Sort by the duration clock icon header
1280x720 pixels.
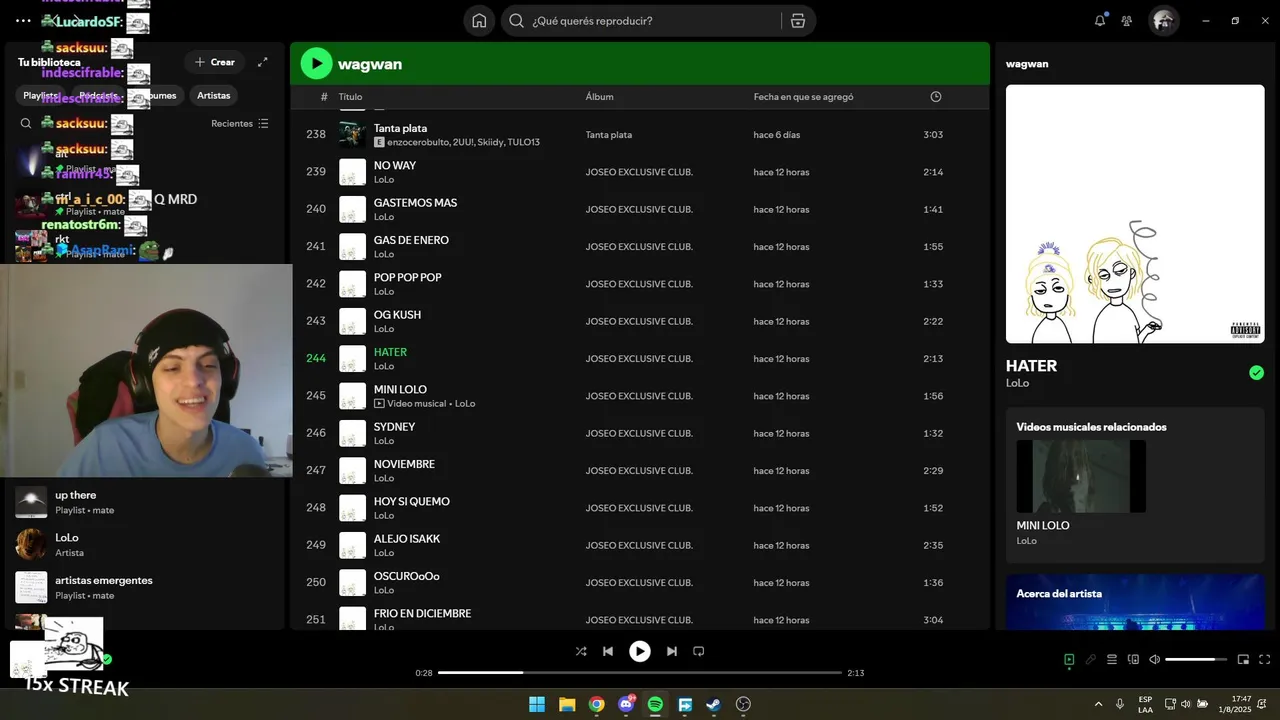tap(936, 97)
